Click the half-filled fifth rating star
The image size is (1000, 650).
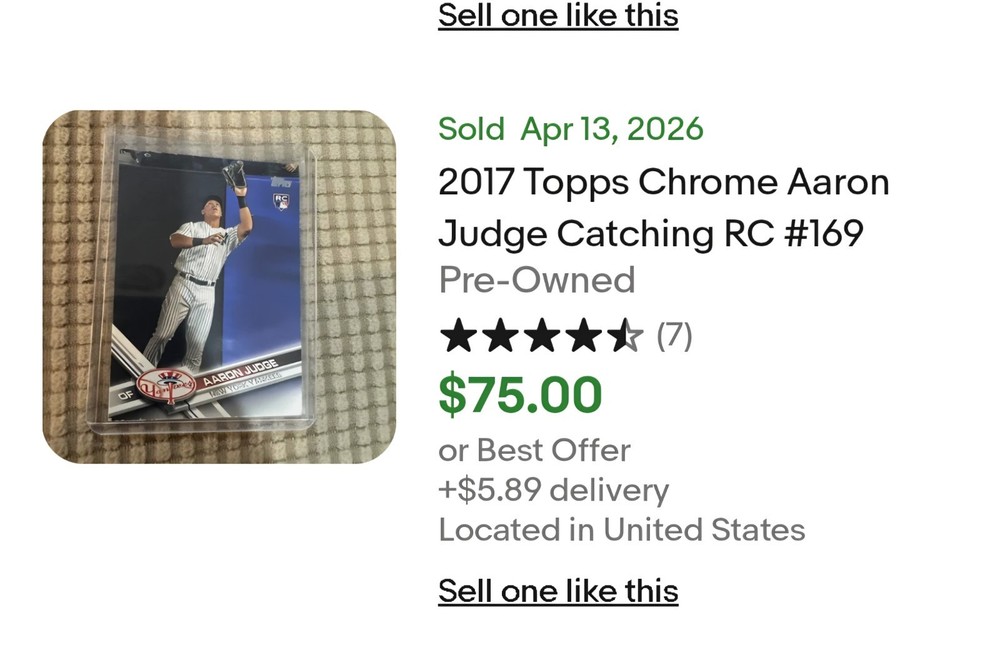pos(624,337)
